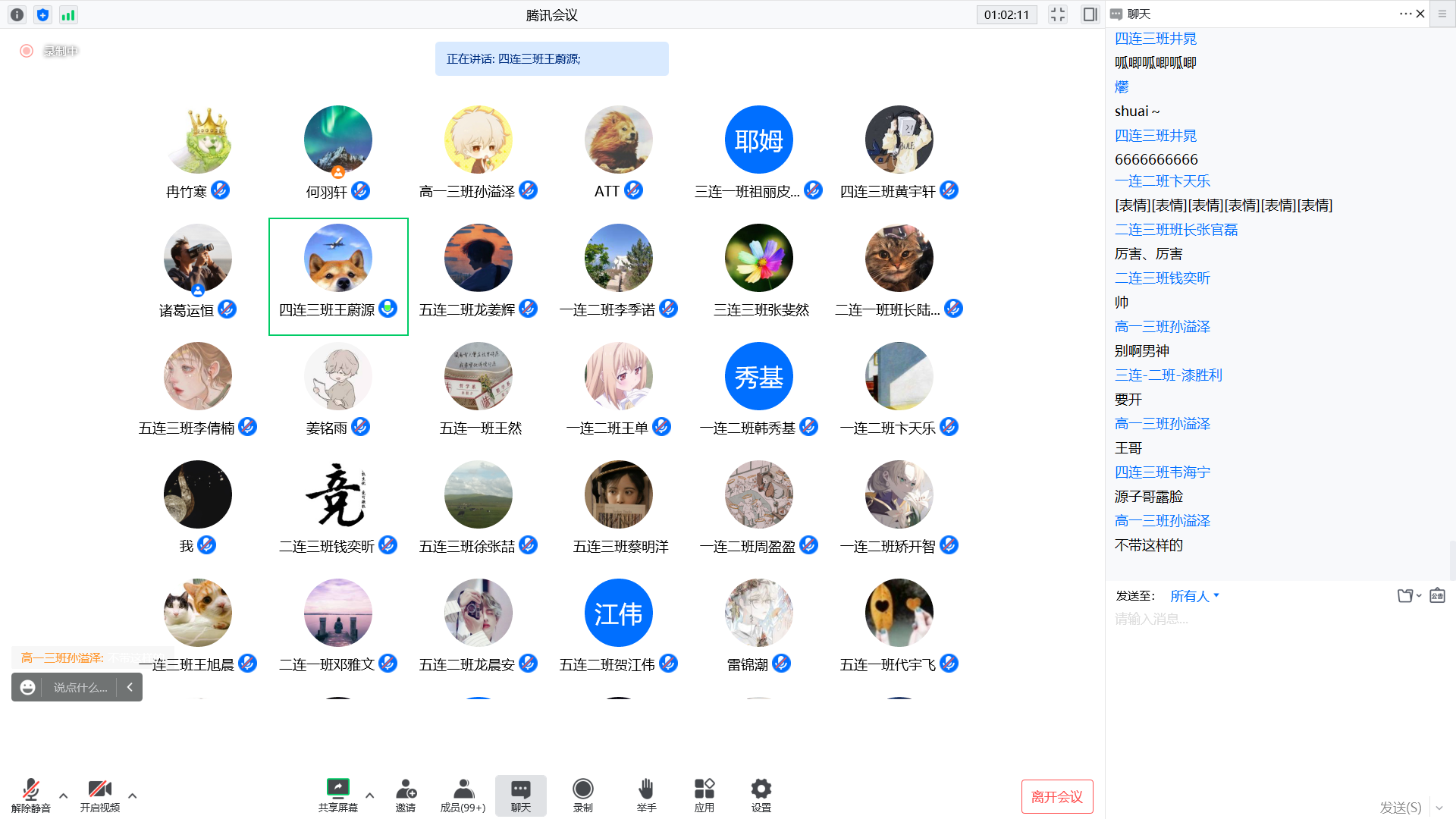Viewport: 1456px width, 819px height.
Task: Toggle the chat (聊天) panel button
Action: 520,794
